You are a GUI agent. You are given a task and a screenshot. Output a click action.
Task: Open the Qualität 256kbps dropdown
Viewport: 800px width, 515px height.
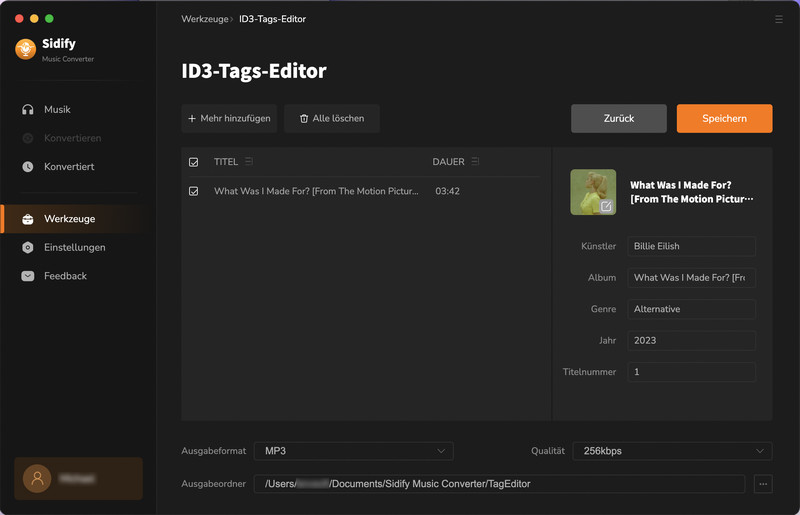672,451
